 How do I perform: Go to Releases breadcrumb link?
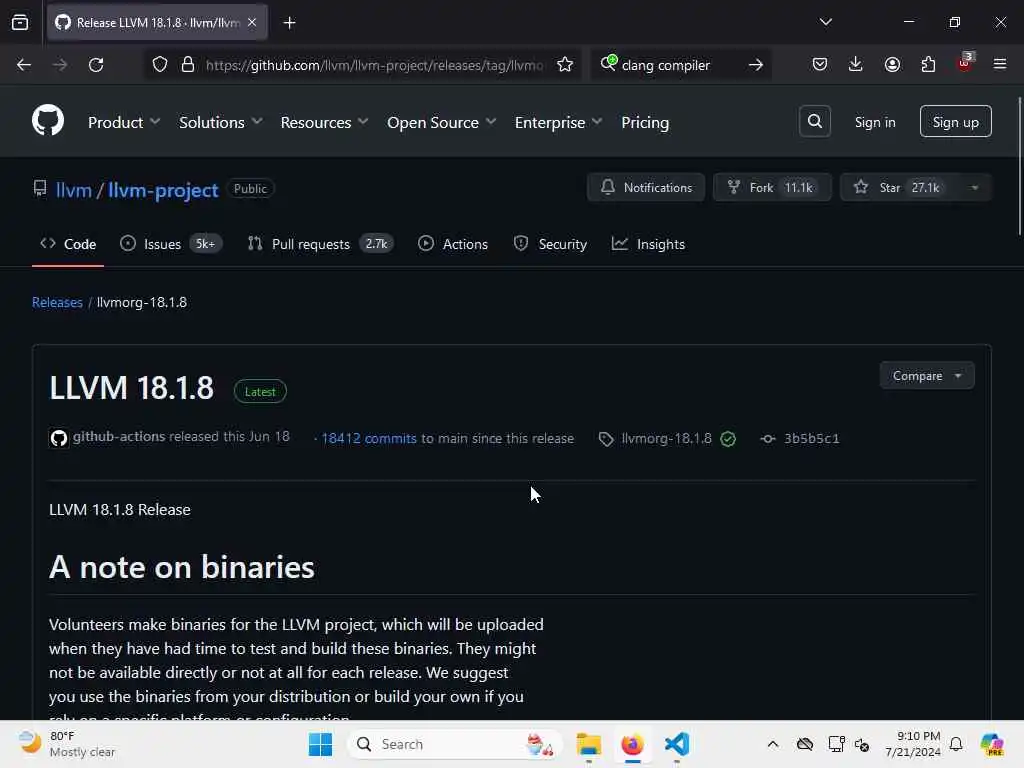(x=57, y=302)
